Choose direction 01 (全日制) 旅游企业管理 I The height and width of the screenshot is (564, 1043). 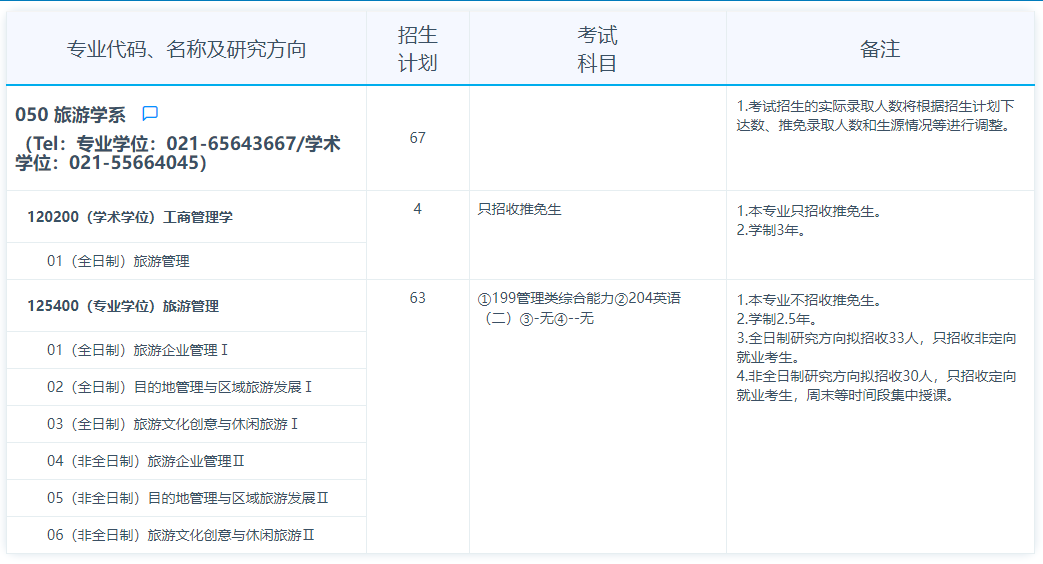coord(138,350)
